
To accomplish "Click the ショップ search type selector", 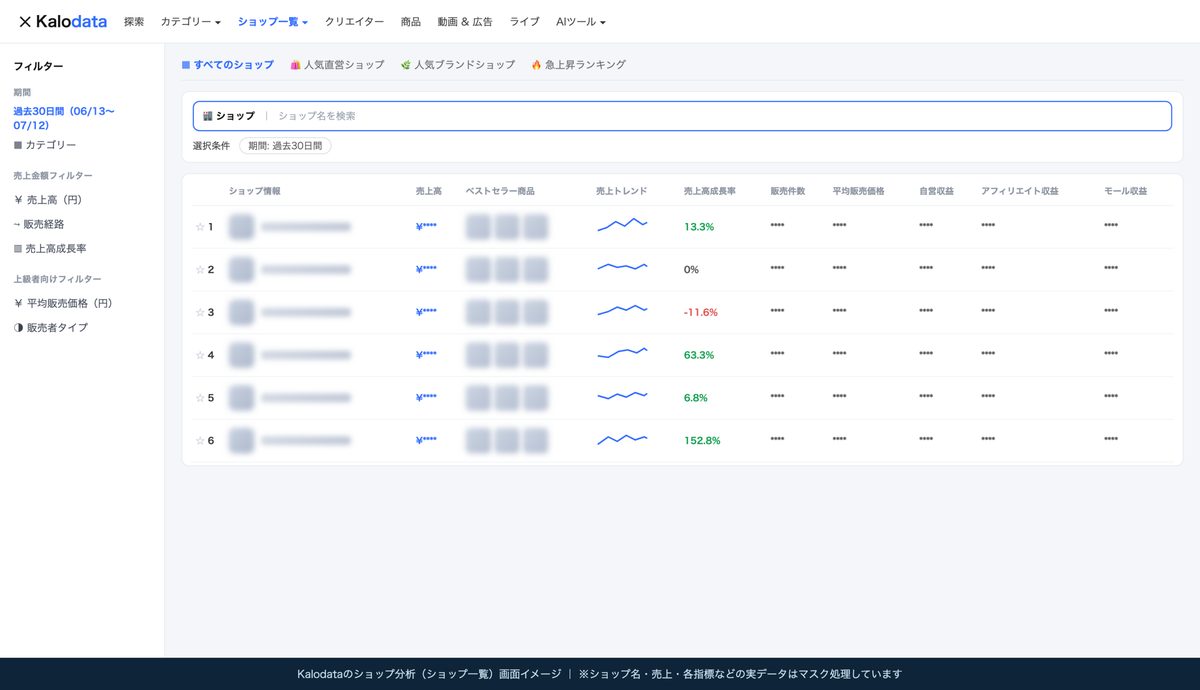I will (x=229, y=116).
